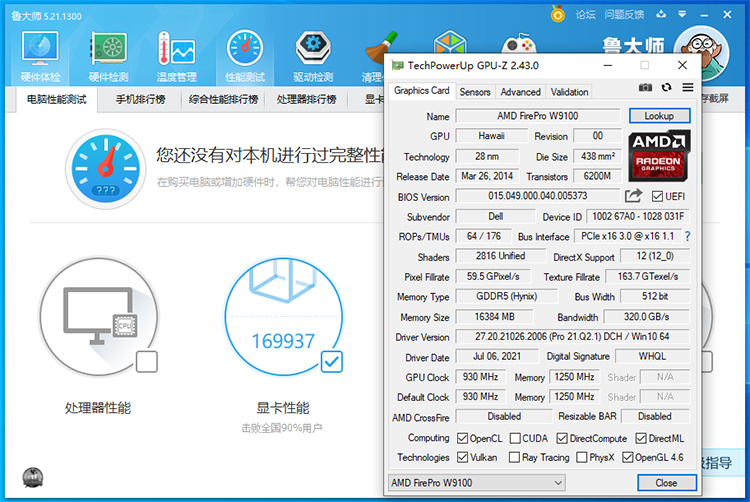The width and height of the screenshot is (750, 502).
Task: Toggle the UEFI checkbox
Action: 657,196
